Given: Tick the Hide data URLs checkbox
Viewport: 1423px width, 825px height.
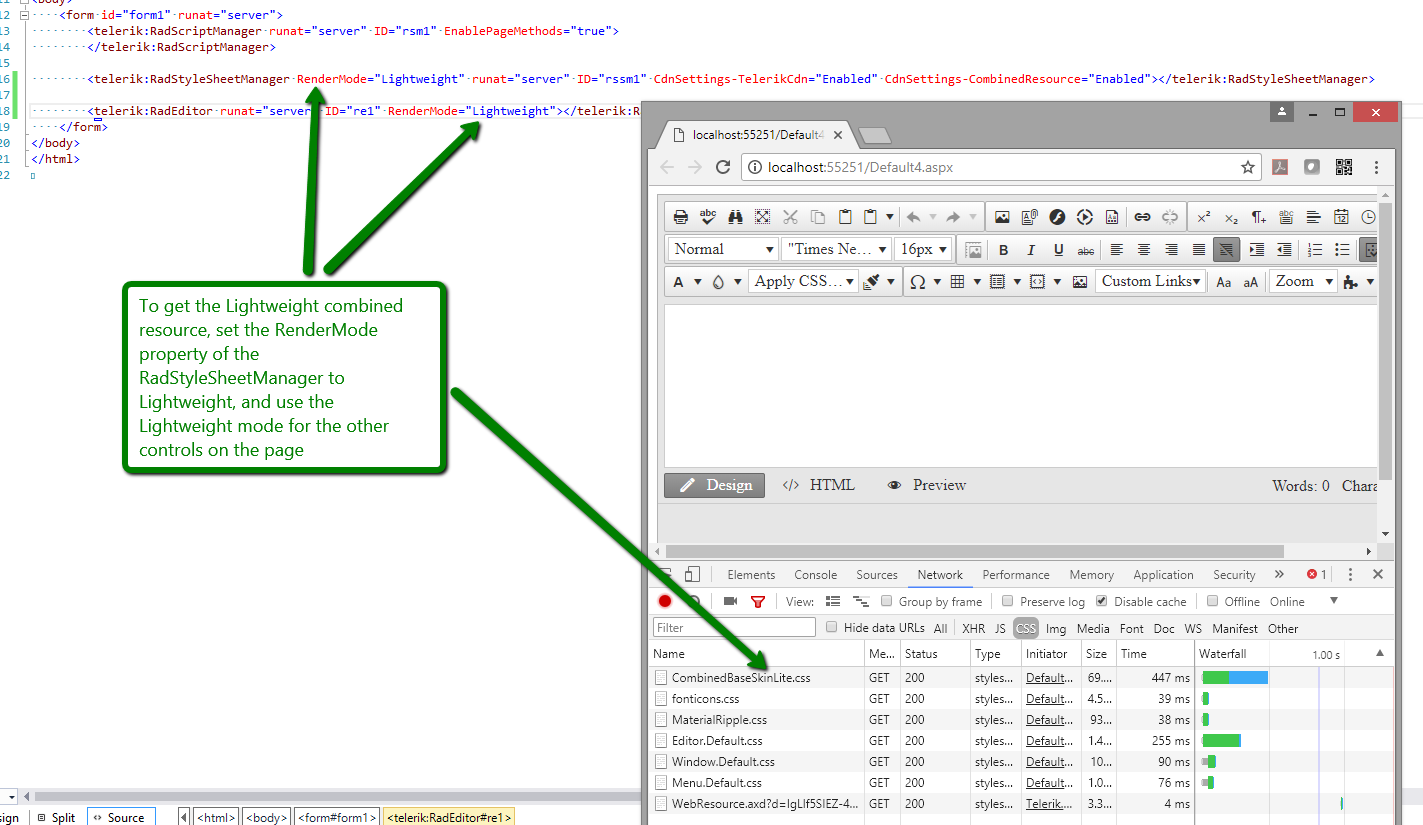Looking at the screenshot, I should coord(832,627).
